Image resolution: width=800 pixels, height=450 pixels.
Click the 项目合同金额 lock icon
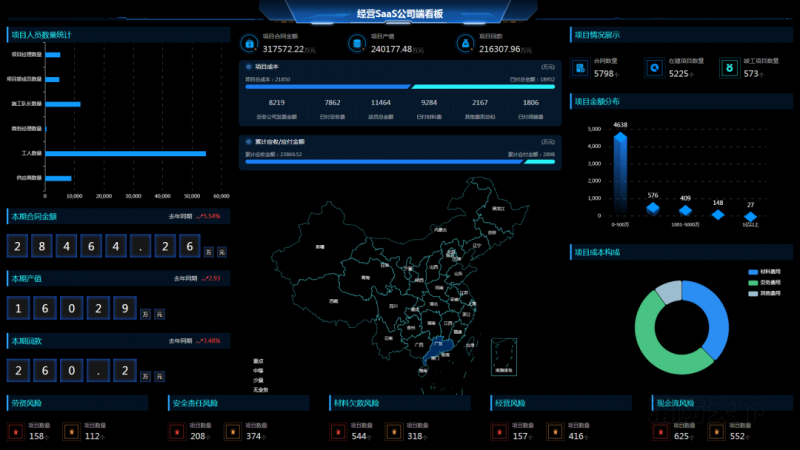(249, 44)
